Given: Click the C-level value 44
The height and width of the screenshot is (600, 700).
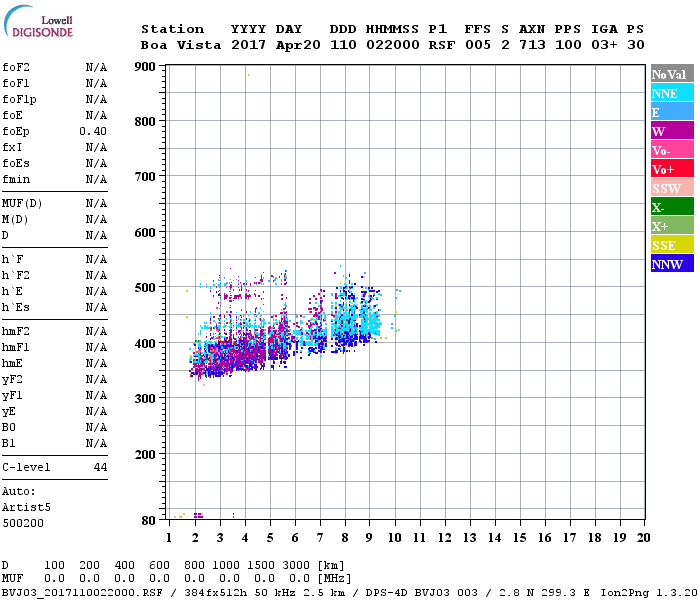Looking at the screenshot, I should 100,467.
